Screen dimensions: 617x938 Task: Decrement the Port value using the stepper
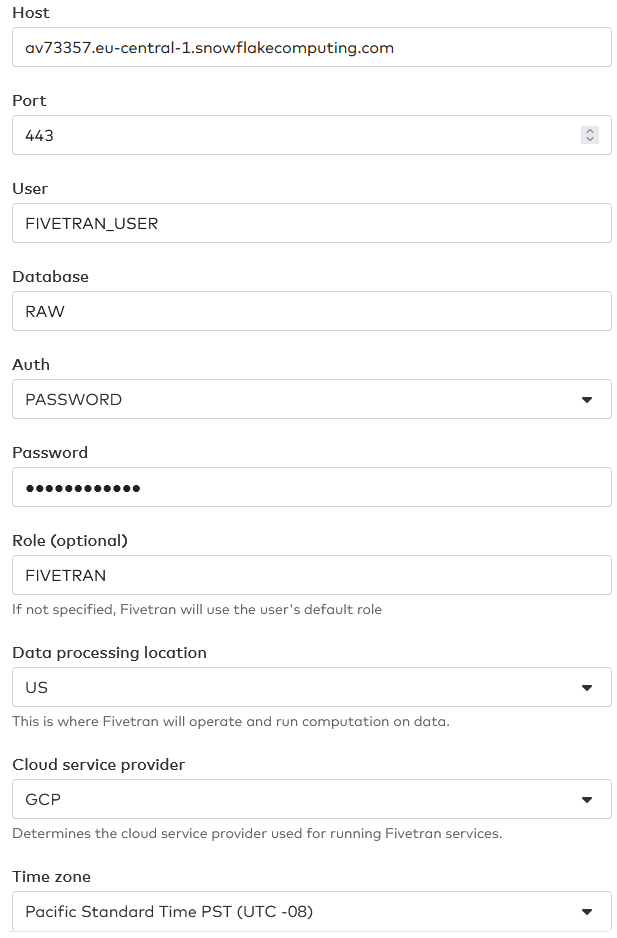(589, 139)
